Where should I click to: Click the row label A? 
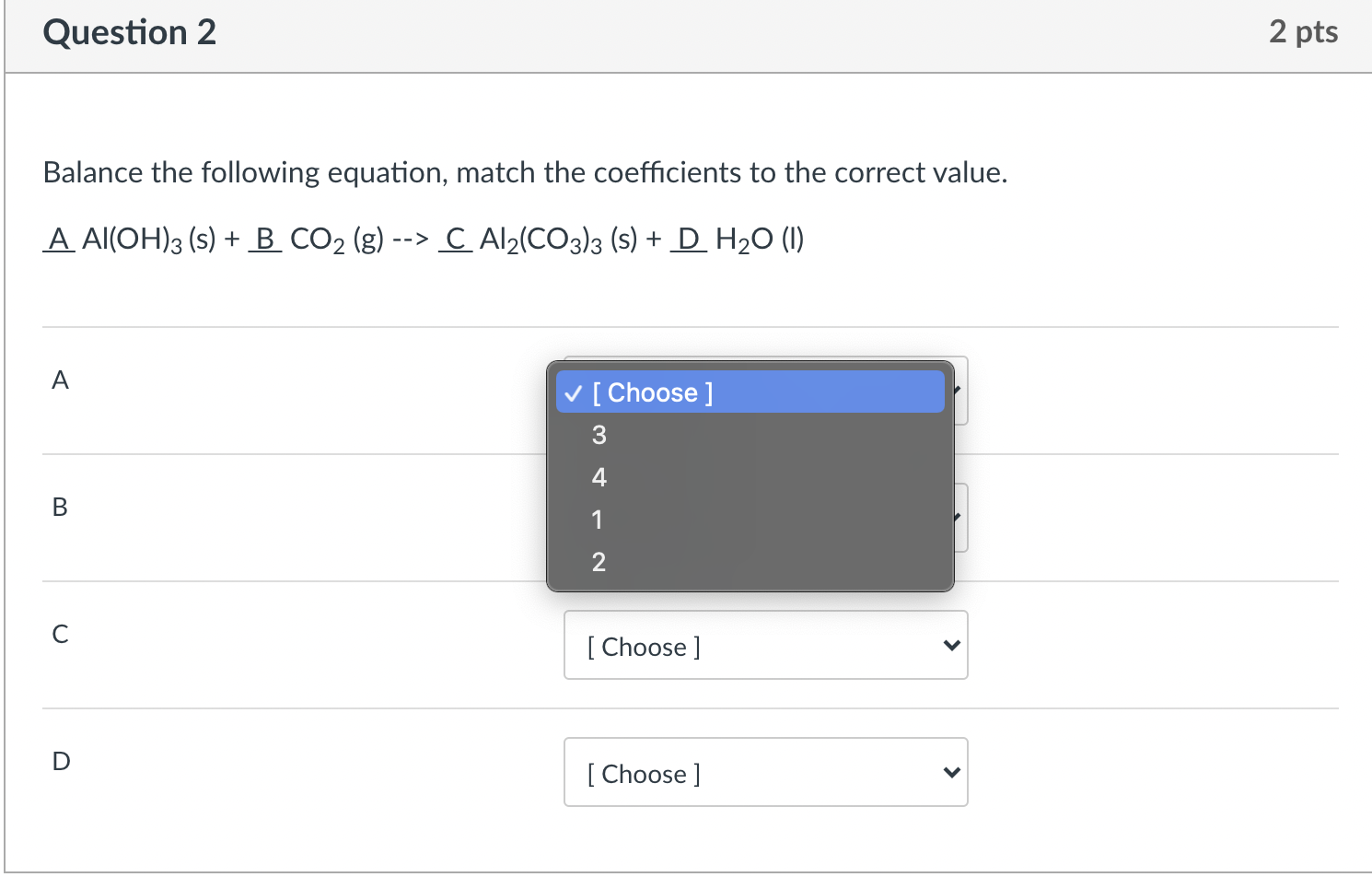(x=60, y=380)
